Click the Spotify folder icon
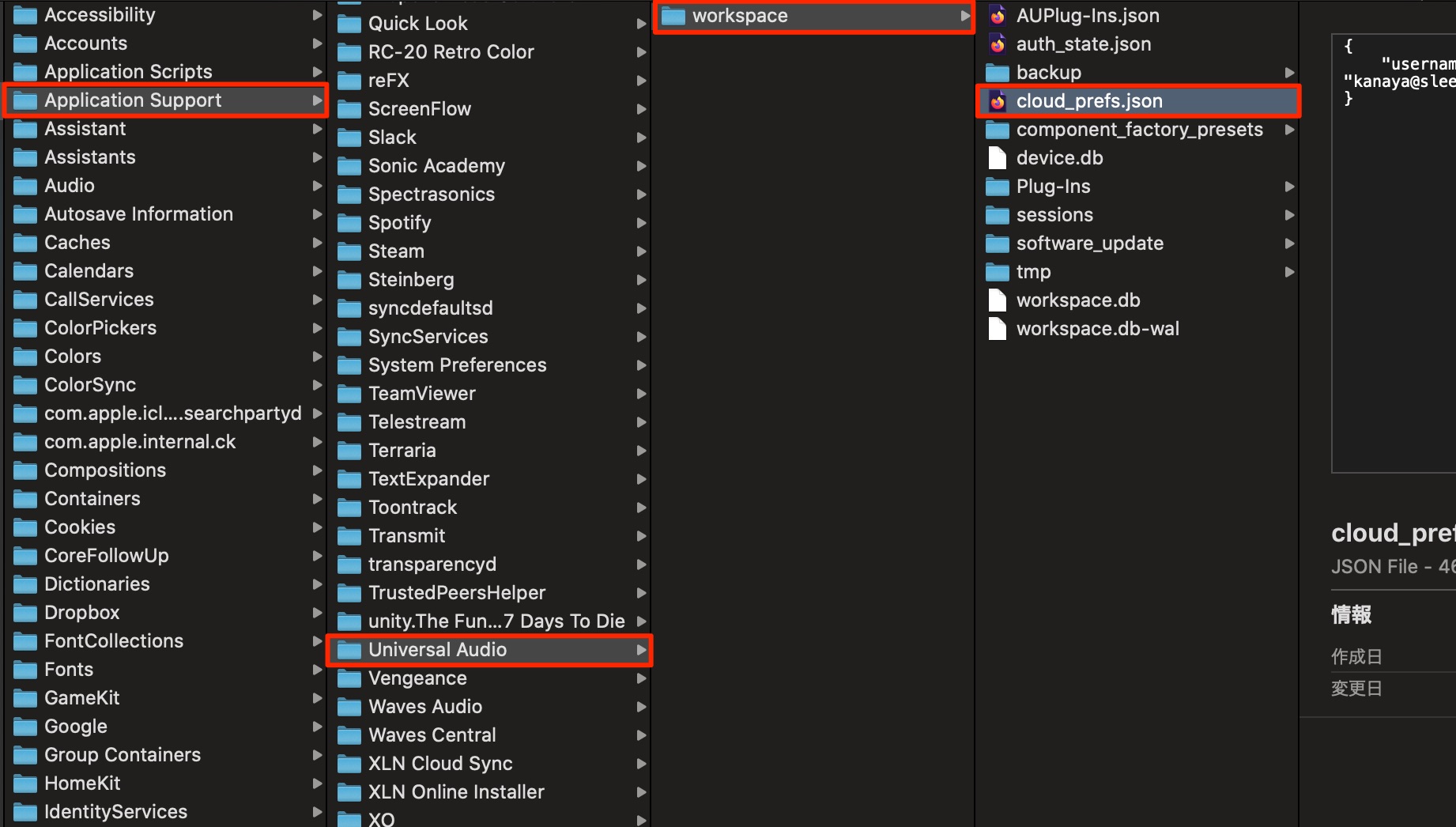This screenshot has width=1456, height=827. click(x=349, y=223)
